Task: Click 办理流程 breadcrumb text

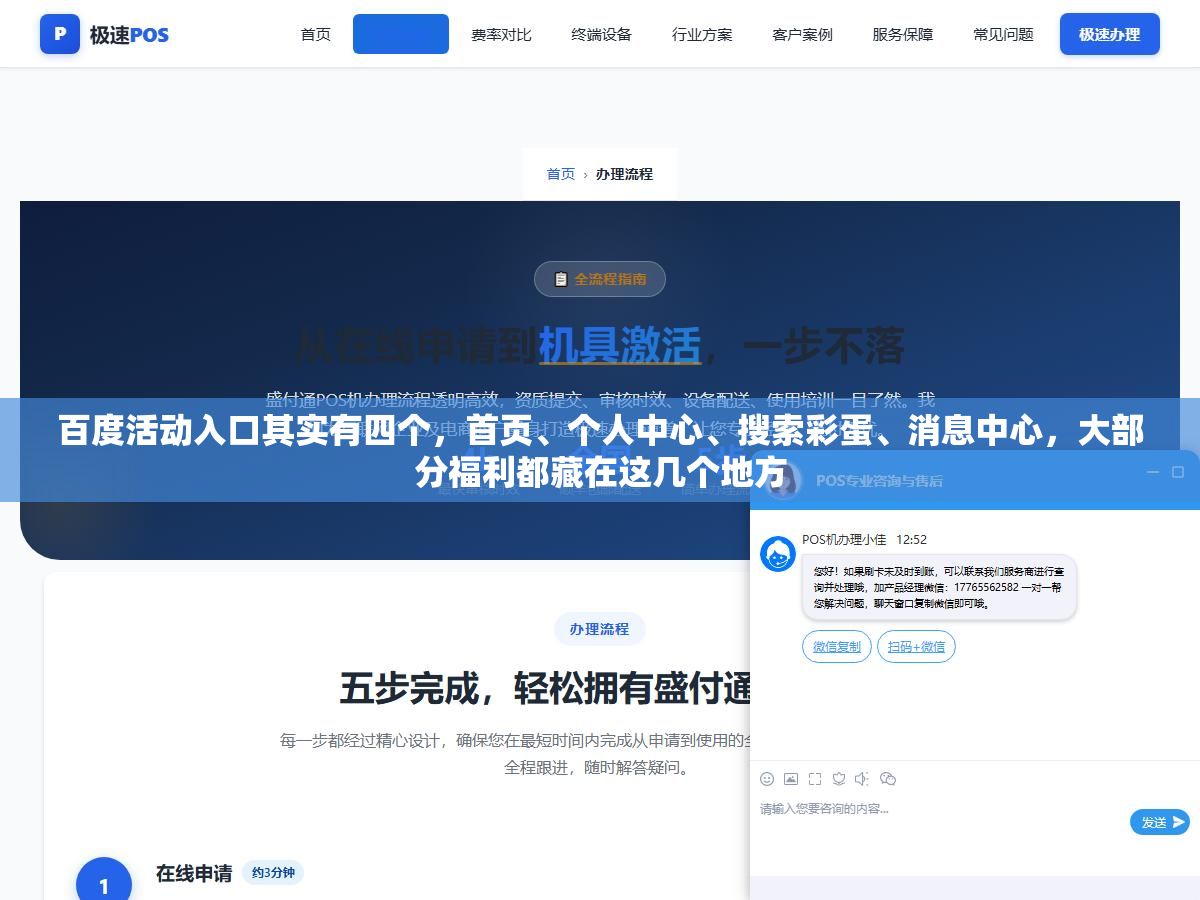Action: [x=624, y=174]
